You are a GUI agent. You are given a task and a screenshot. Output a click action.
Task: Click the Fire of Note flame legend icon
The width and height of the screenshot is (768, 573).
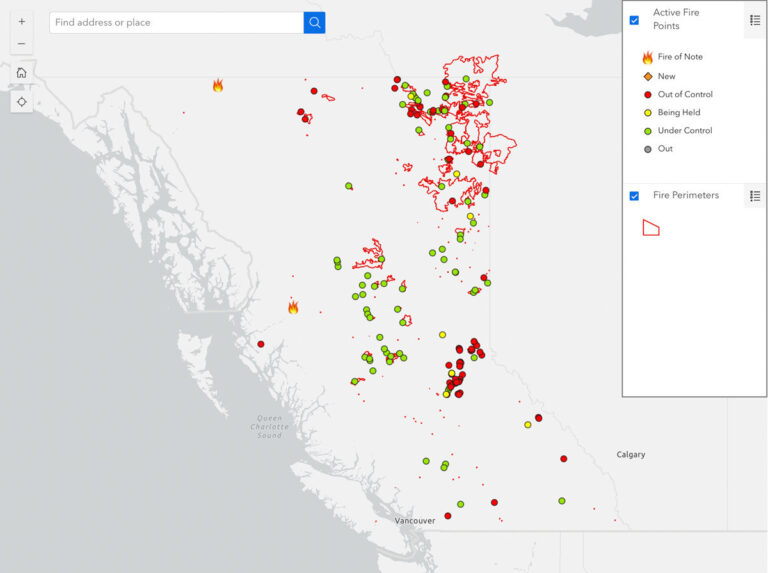(647, 58)
